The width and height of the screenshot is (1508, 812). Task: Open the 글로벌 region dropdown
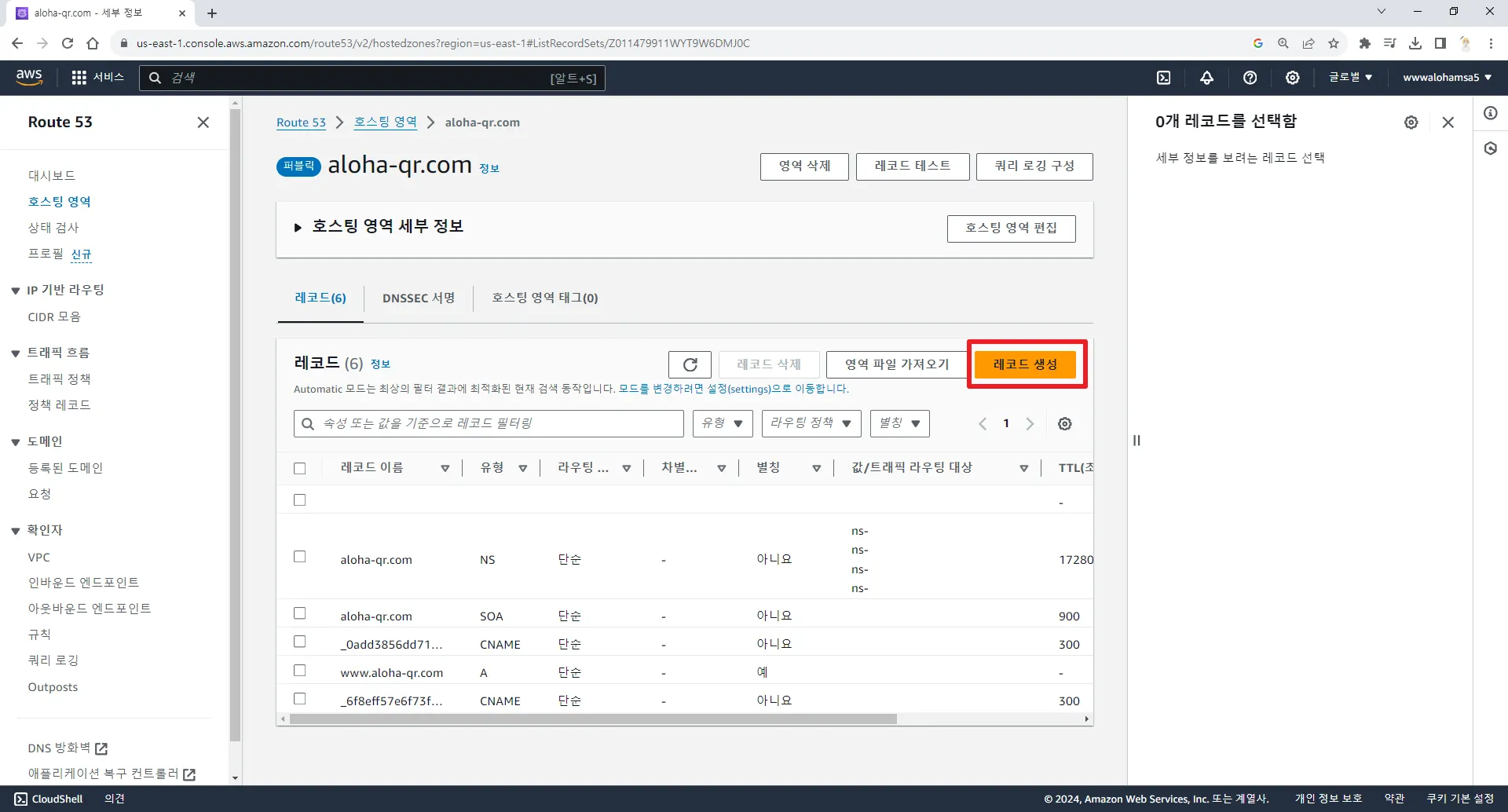click(1350, 78)
